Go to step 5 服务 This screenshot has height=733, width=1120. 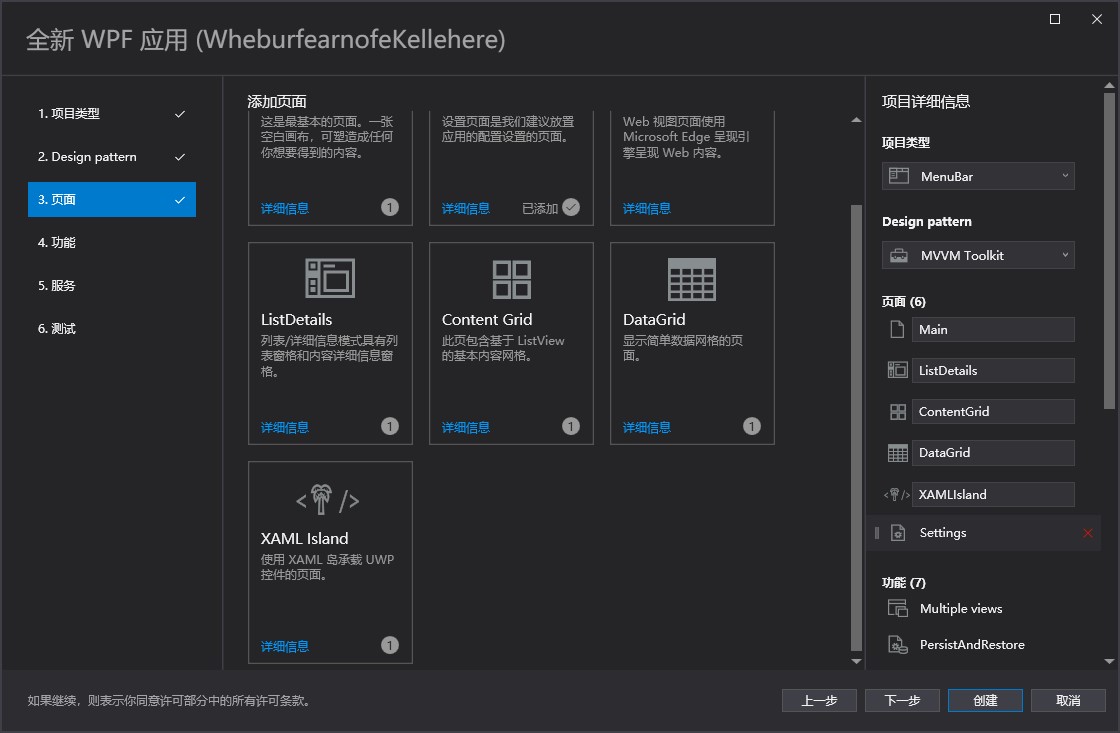pyautogui.click(x=111, y=285)
